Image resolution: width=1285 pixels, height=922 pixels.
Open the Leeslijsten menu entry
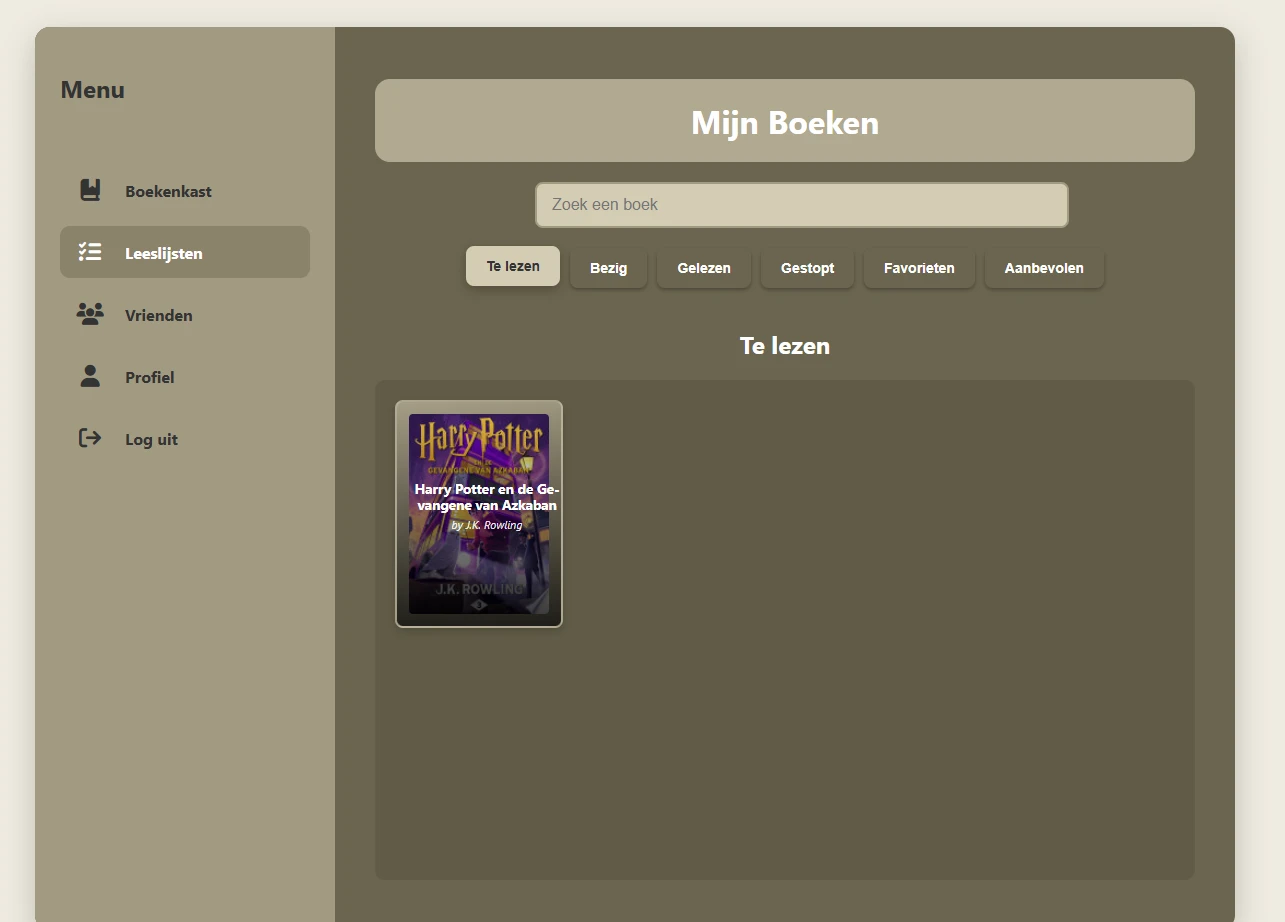(164, 253)
